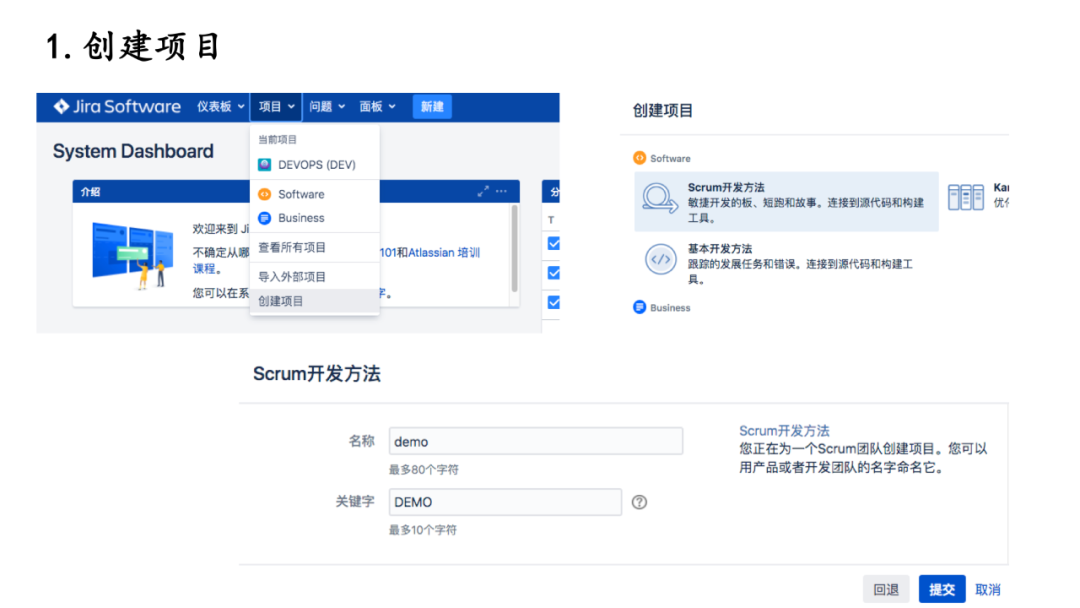
Task: Open the Atlassian 培训 link
Action: tap(444, 253)
